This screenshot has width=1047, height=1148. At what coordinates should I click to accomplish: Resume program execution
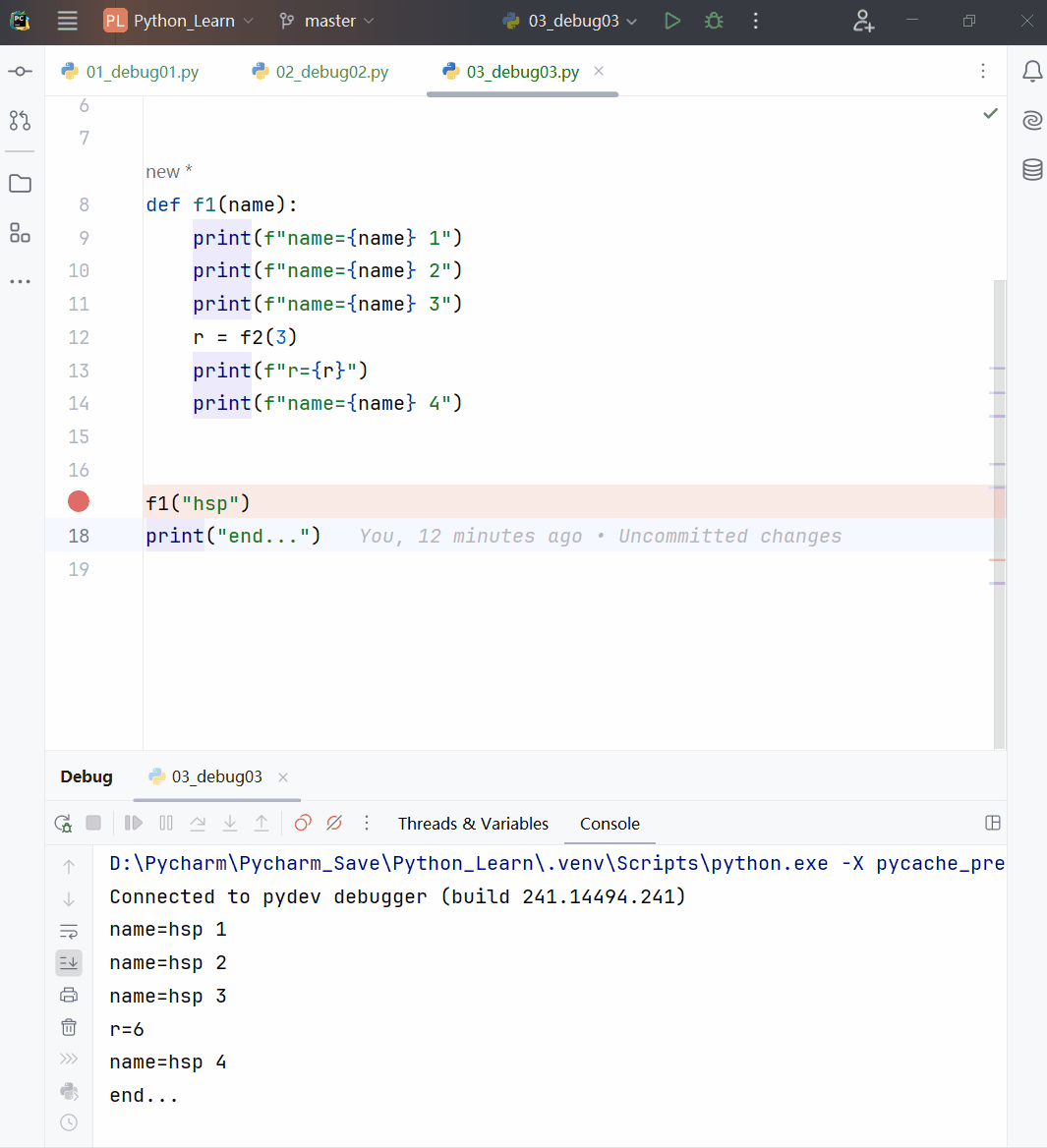[x=134, y=823]
